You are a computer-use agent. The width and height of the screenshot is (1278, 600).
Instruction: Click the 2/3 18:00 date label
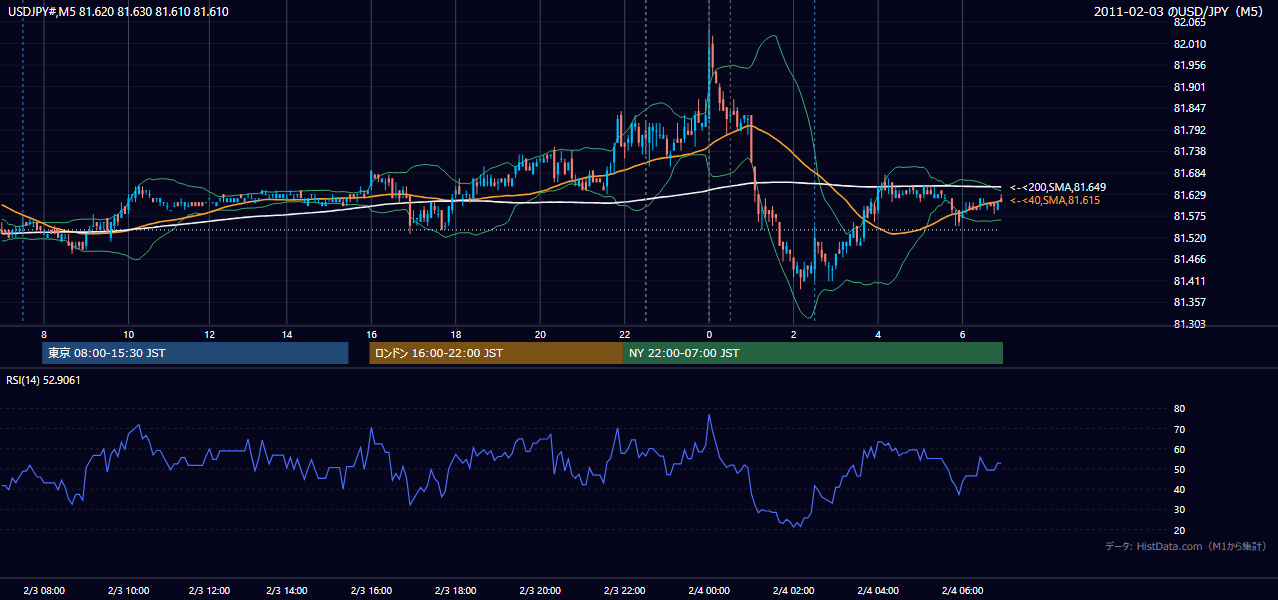click(455, 590)
